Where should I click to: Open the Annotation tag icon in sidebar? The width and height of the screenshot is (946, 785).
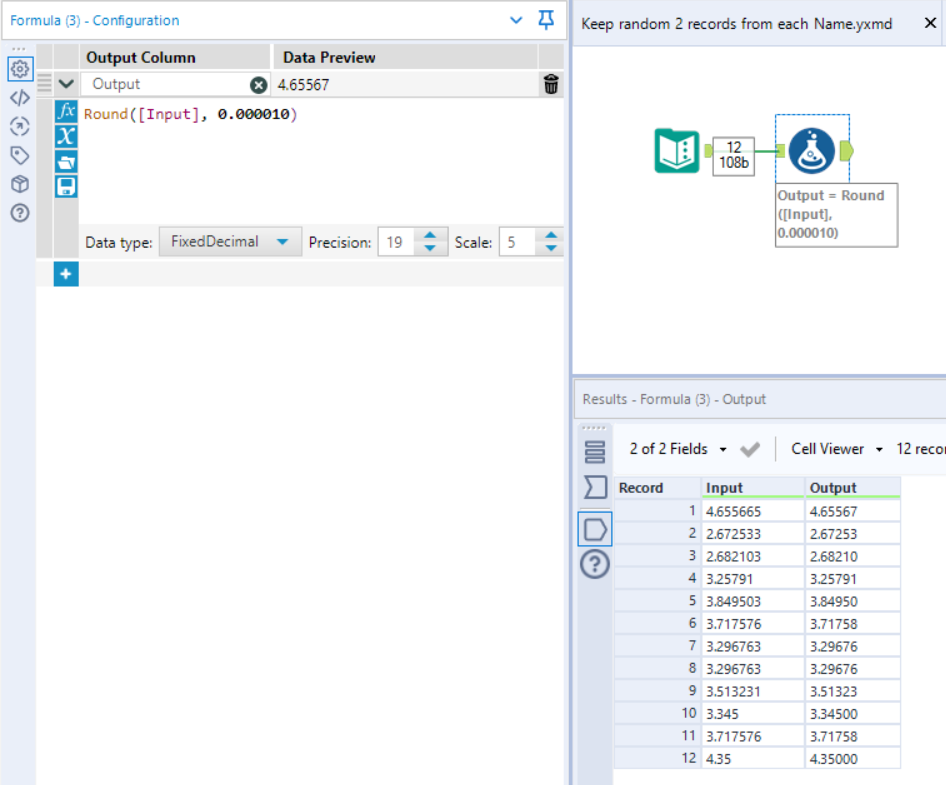tap(19, 155)
